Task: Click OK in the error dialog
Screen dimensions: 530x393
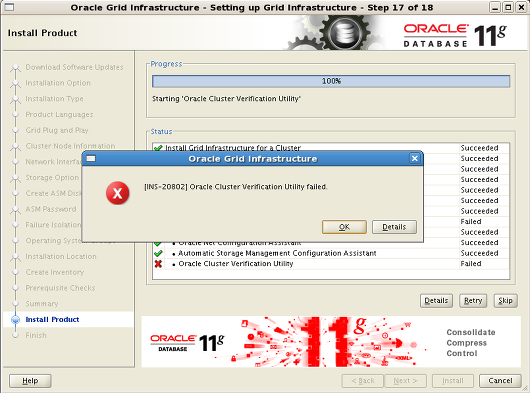Action: pyautogui.click(x=344, y=227)
